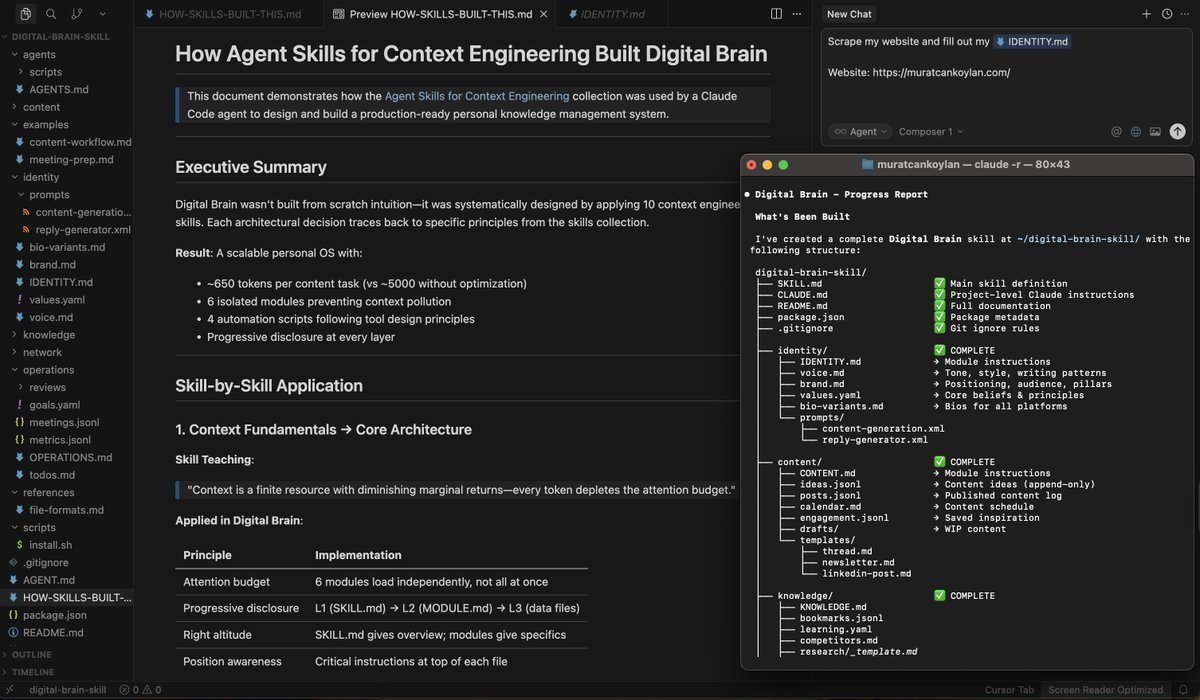Open the Search icon in the activity bar

pos(50,15)
